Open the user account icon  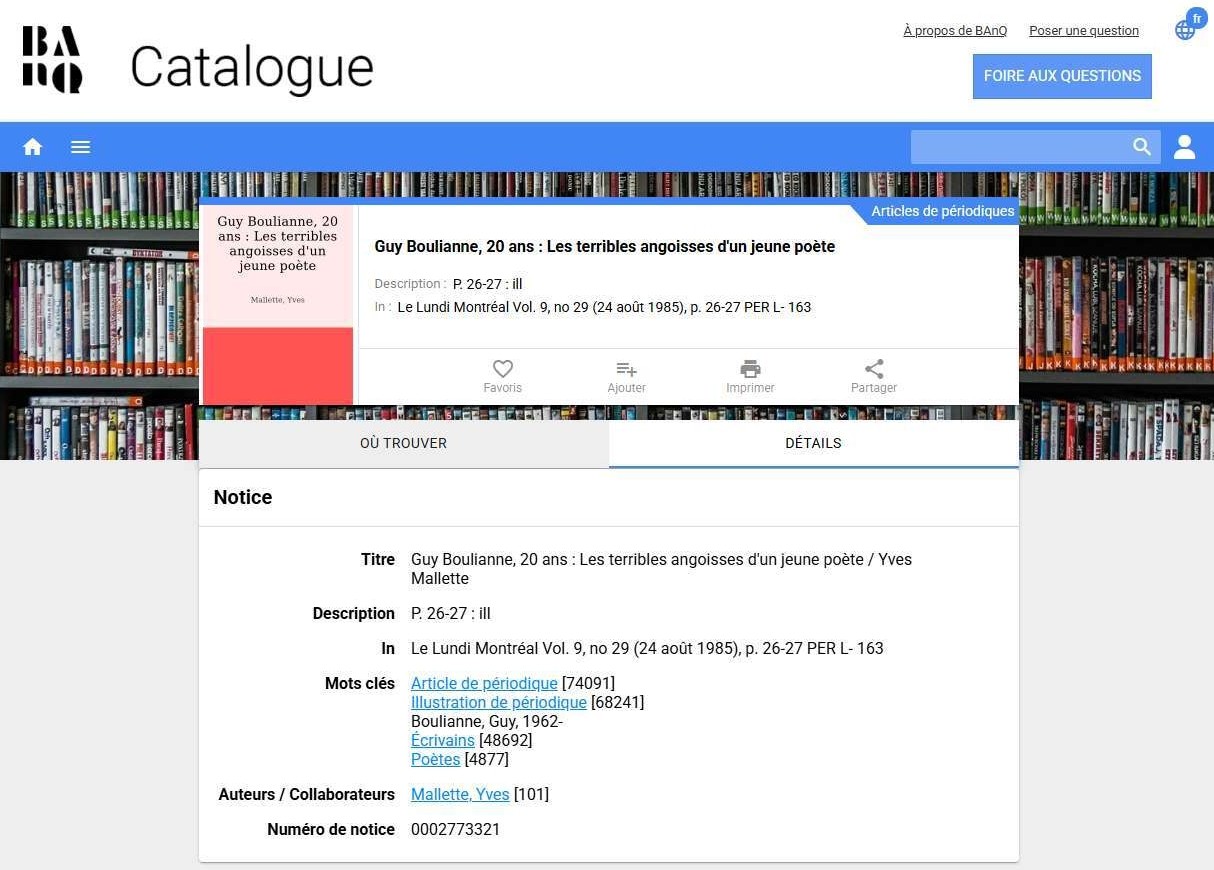click(1185, 147)
